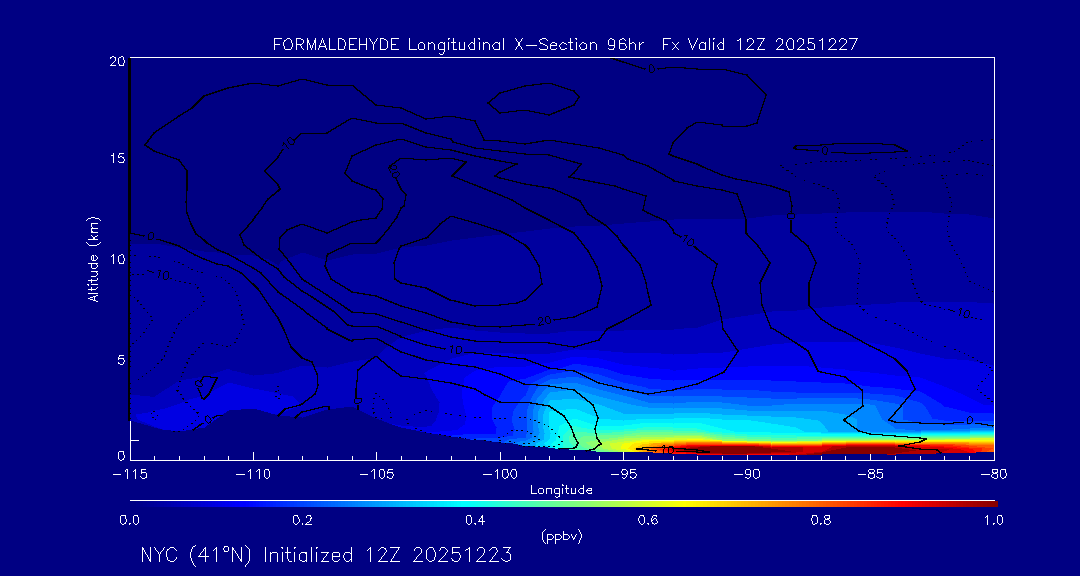1080x576 pixels.
Task: Click the '(ppbv)' units label
Action: point(562,537)
